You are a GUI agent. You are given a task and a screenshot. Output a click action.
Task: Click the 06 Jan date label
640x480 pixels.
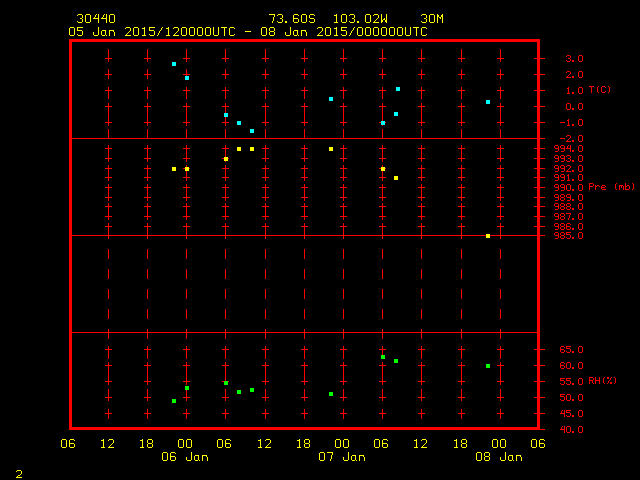coord(185,457)
